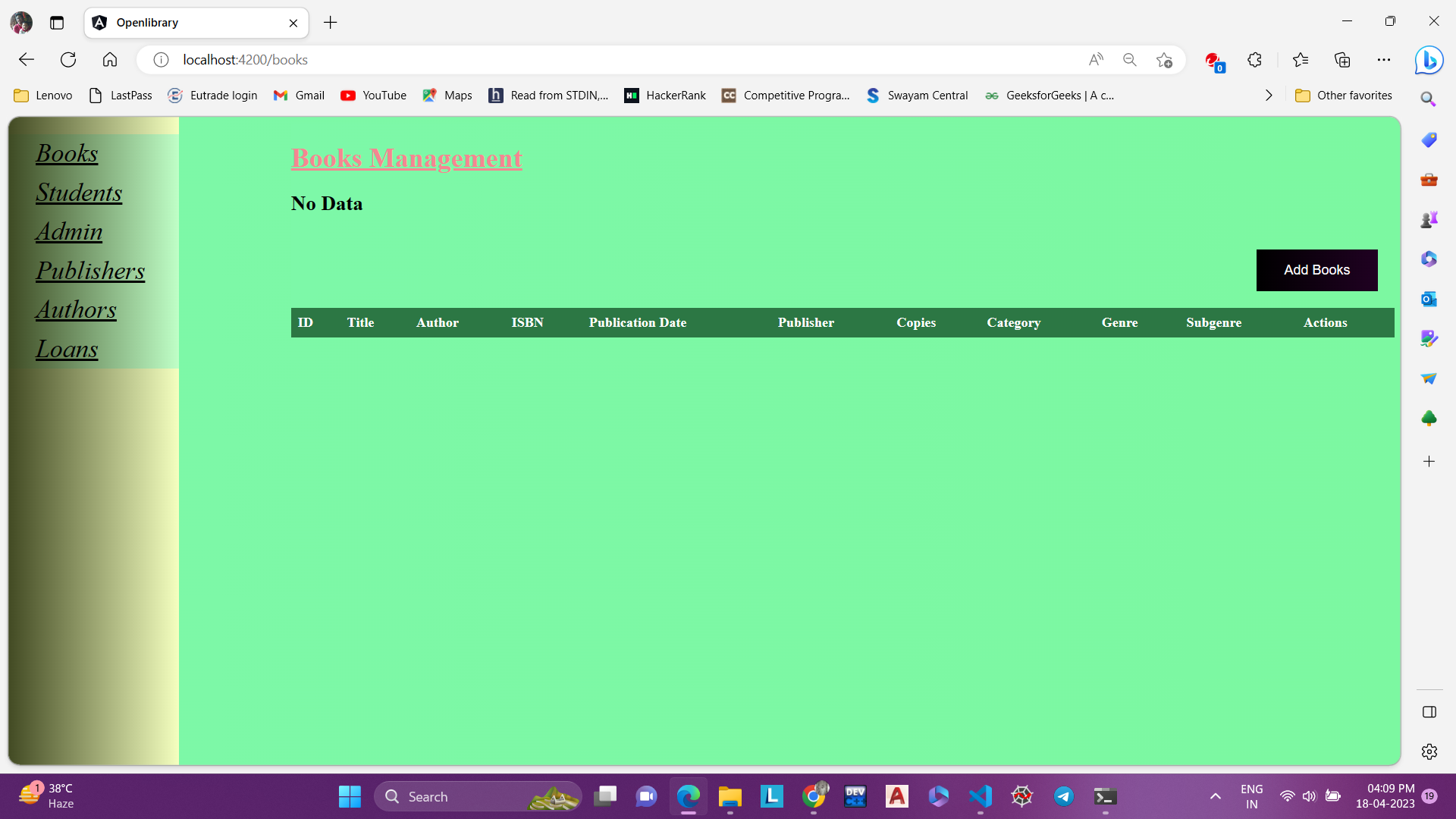Add page to favorites star icon
Viewport: 1456px width, 819px height.
pyautogui.click(x=1164, y=60)
